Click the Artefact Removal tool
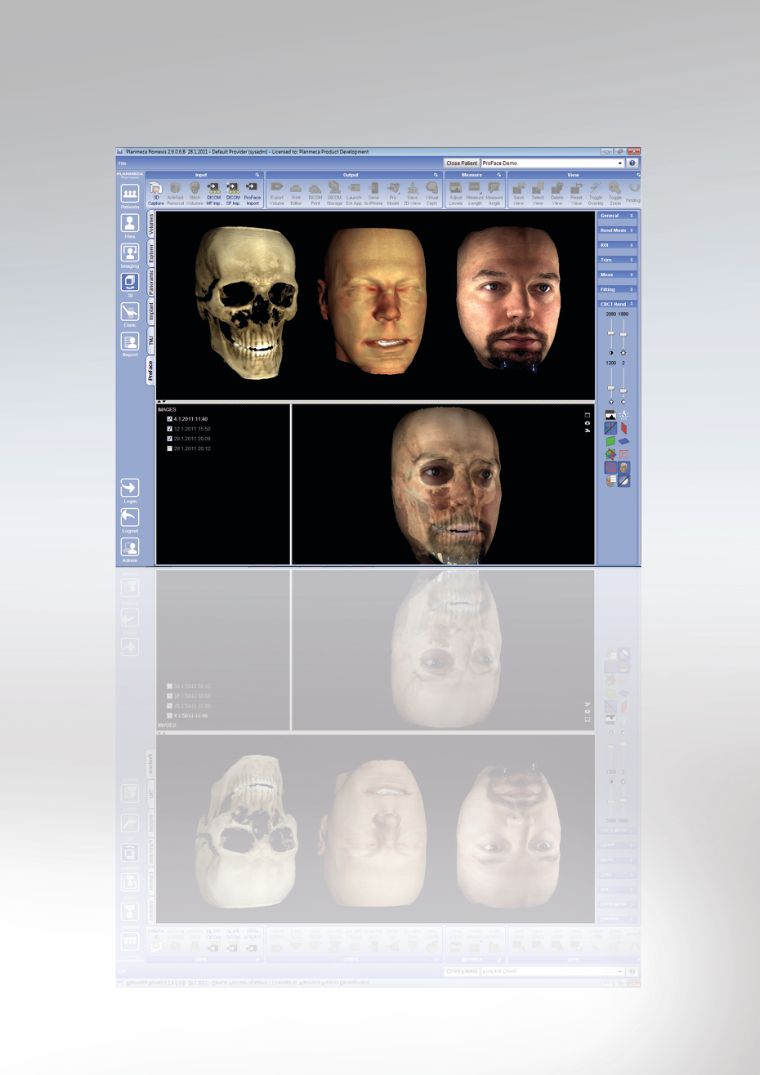This screenshot has height=1075, width=760. point(175,193)
